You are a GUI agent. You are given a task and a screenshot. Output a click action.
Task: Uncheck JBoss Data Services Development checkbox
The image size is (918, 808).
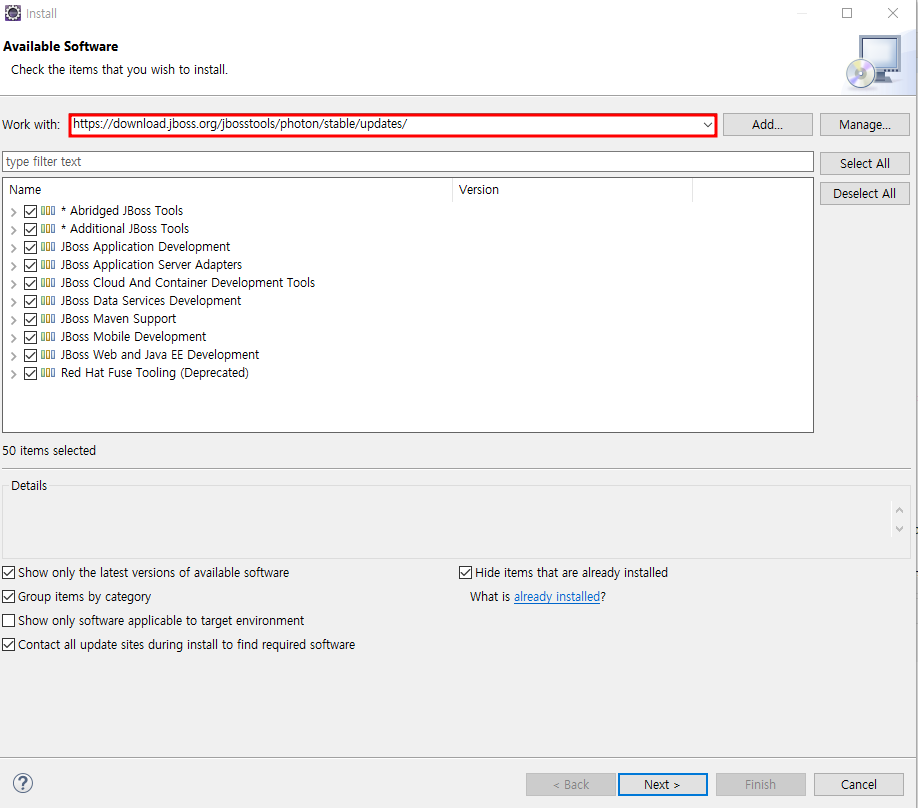coord(30,302)
